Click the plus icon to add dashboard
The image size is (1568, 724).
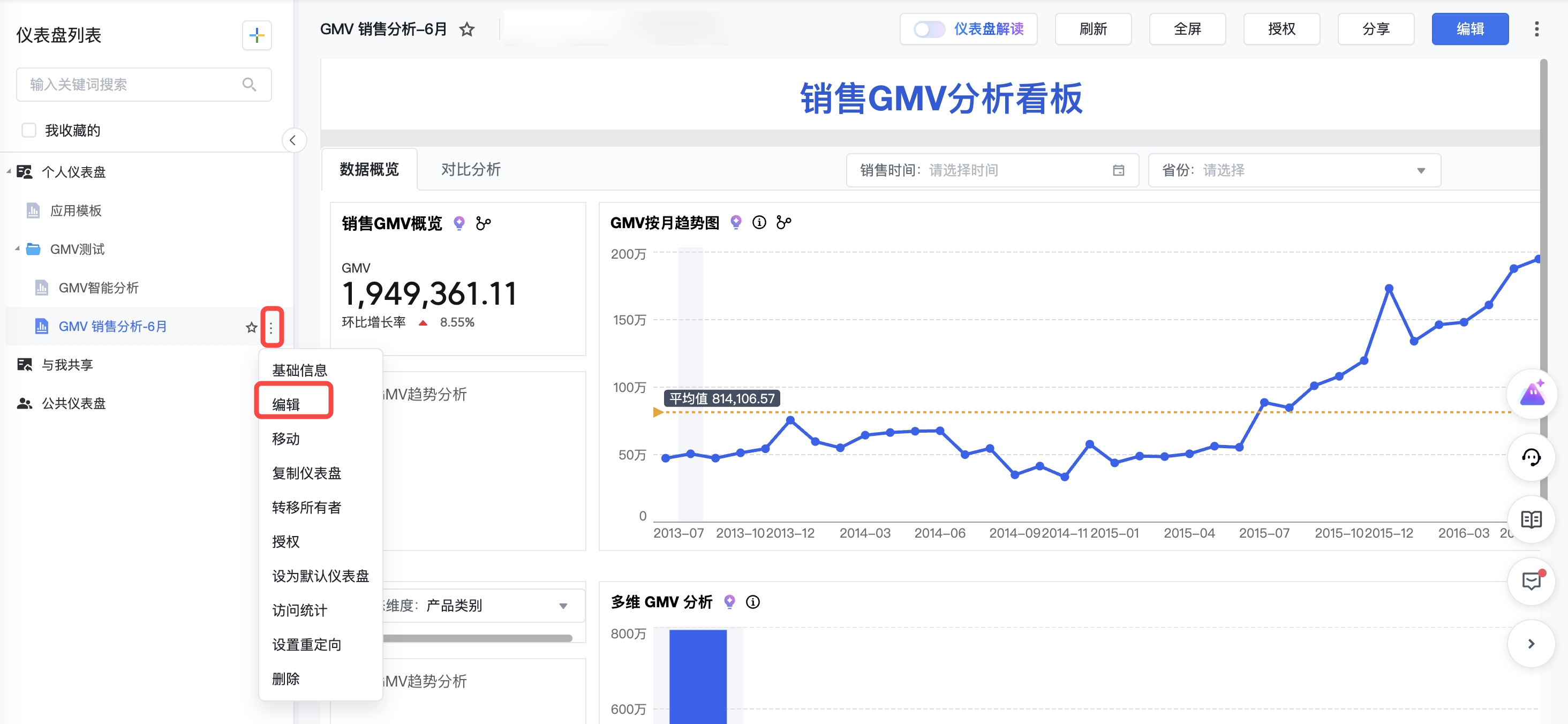[257, 35]
